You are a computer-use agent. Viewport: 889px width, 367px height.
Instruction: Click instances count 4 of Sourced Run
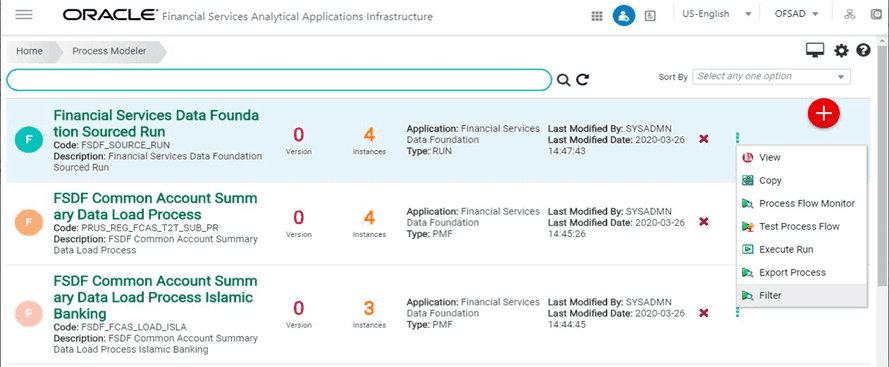(x=369, y=135)
